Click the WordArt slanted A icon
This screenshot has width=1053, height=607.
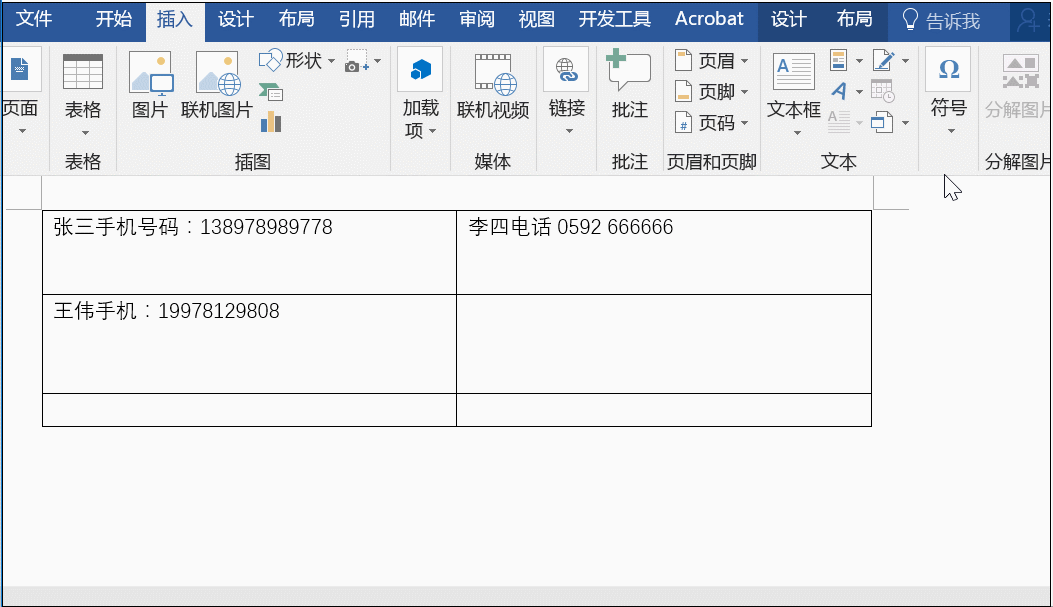click(x=838, y=91)
